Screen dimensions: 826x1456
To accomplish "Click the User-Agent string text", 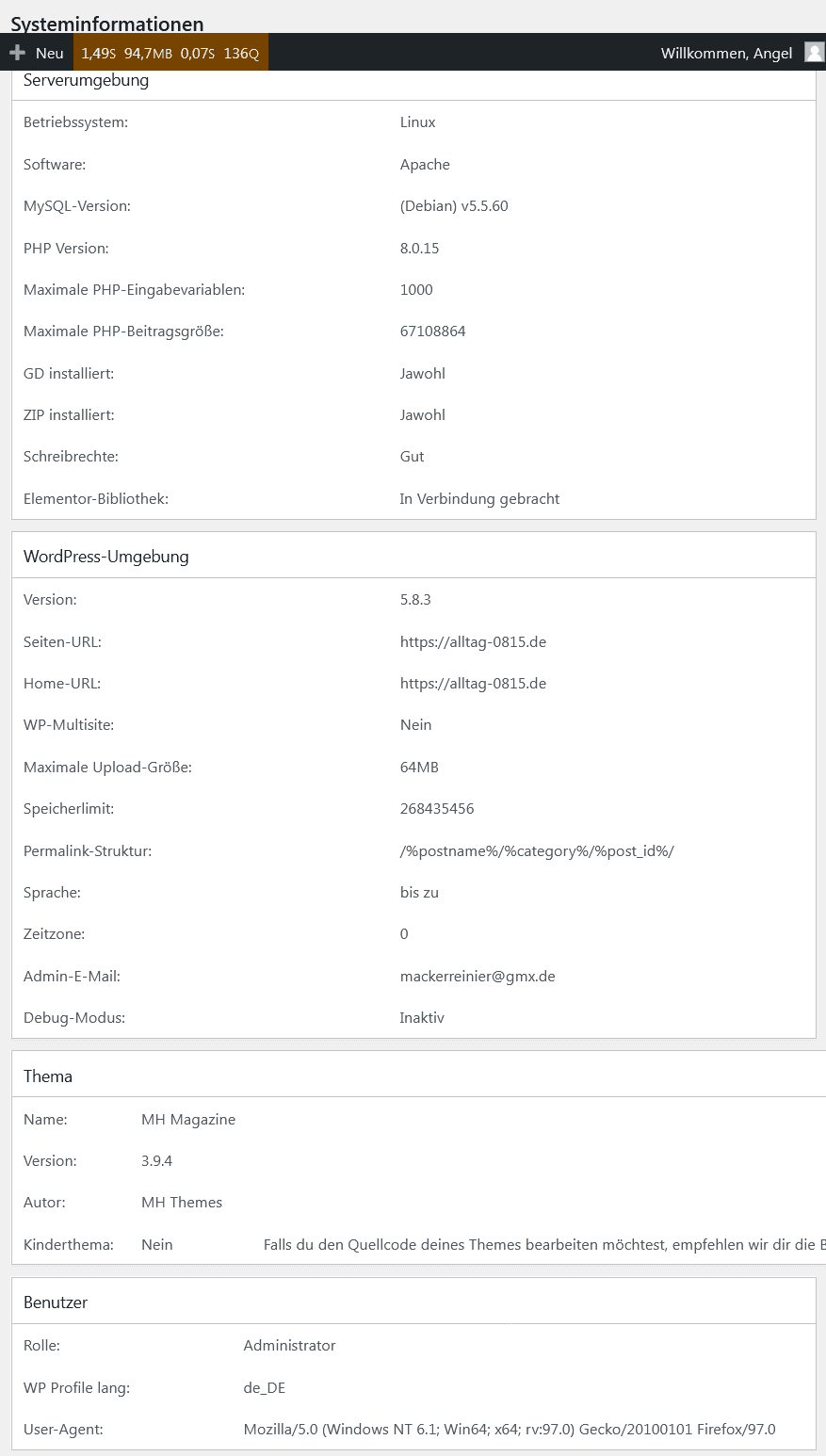I will [x=510, y=1430].
